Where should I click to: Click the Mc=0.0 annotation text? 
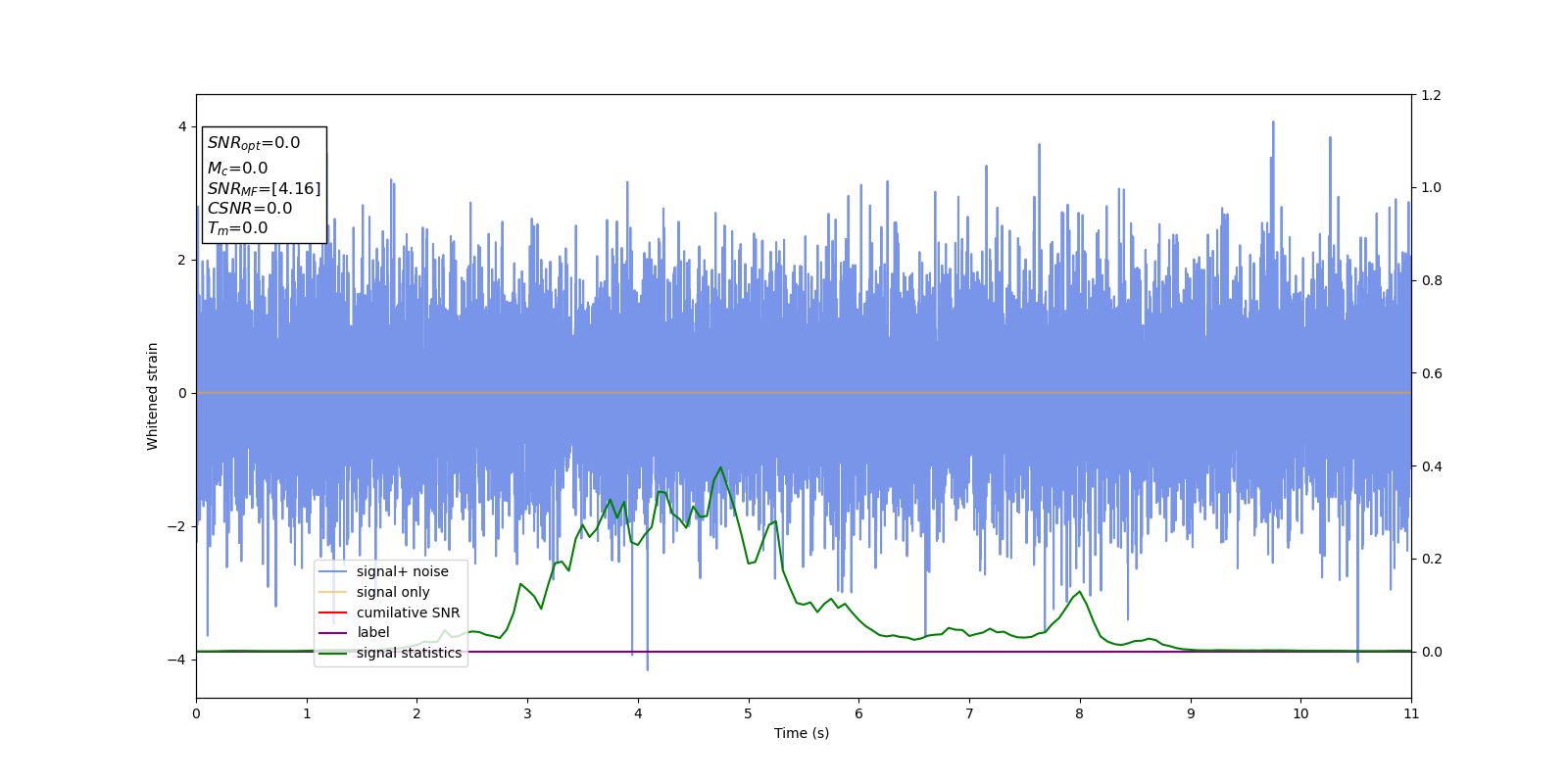point(237,169)
